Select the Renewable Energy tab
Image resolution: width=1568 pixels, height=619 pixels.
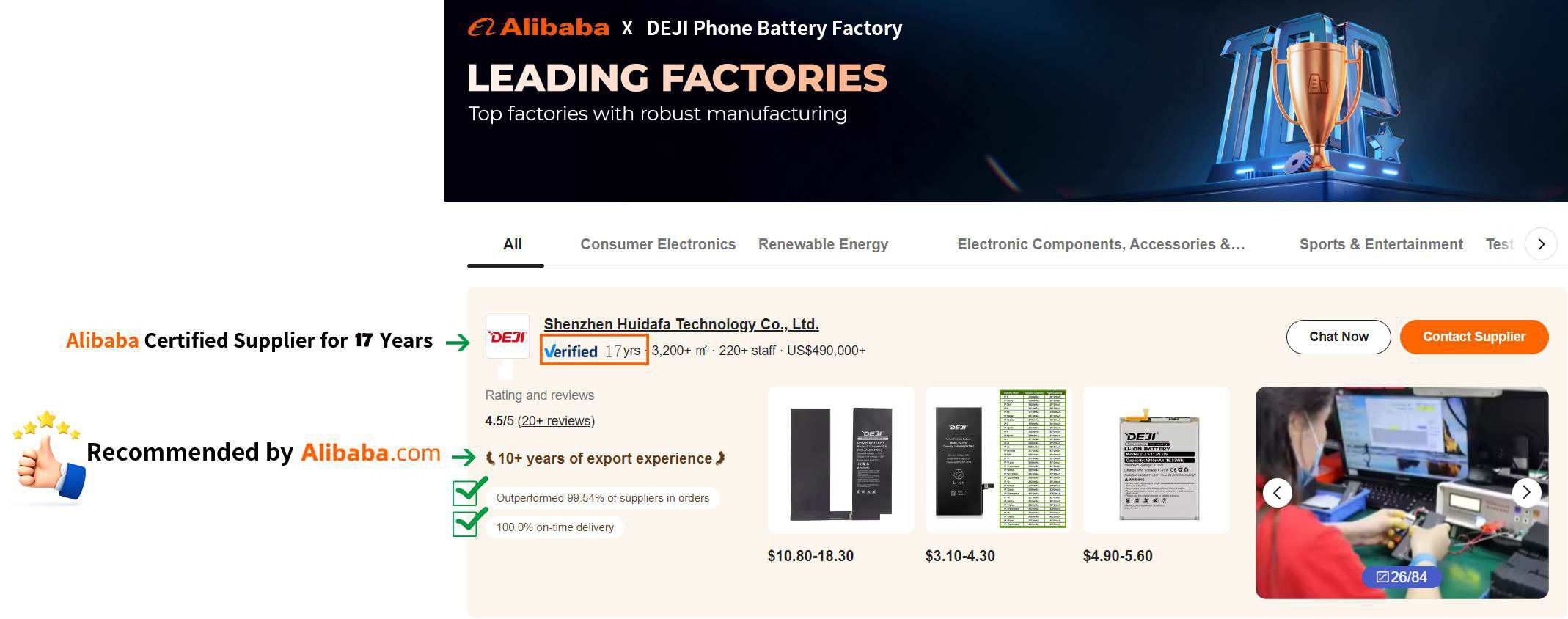pyautogui.click(x=823, y=244)
